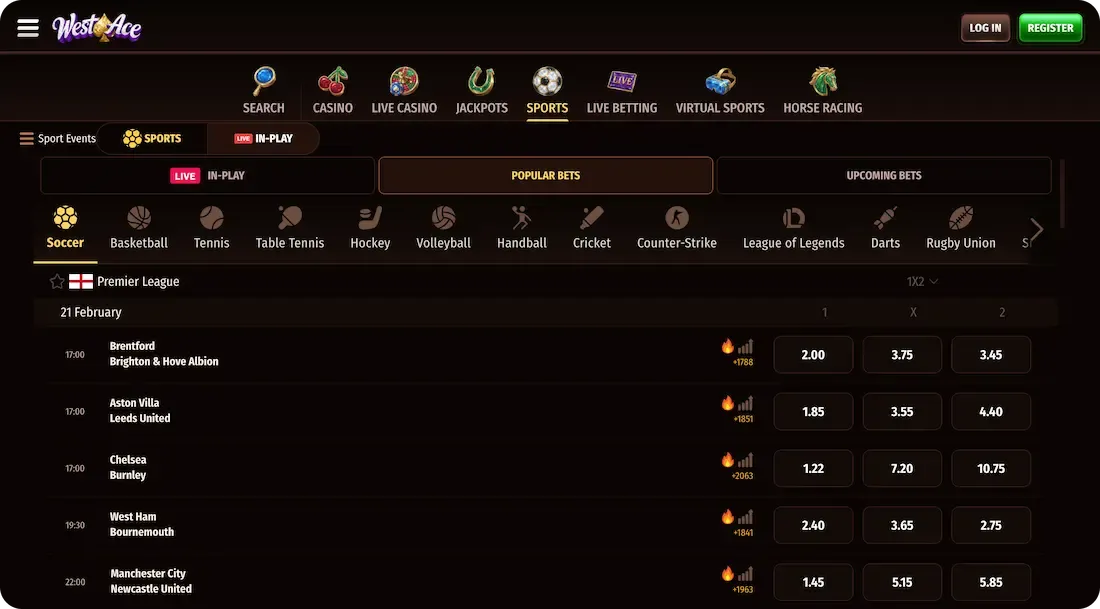Click the vertical scrollbar on the right
Viewport: 1100px width, 609px height.
tap(1062, 193)
